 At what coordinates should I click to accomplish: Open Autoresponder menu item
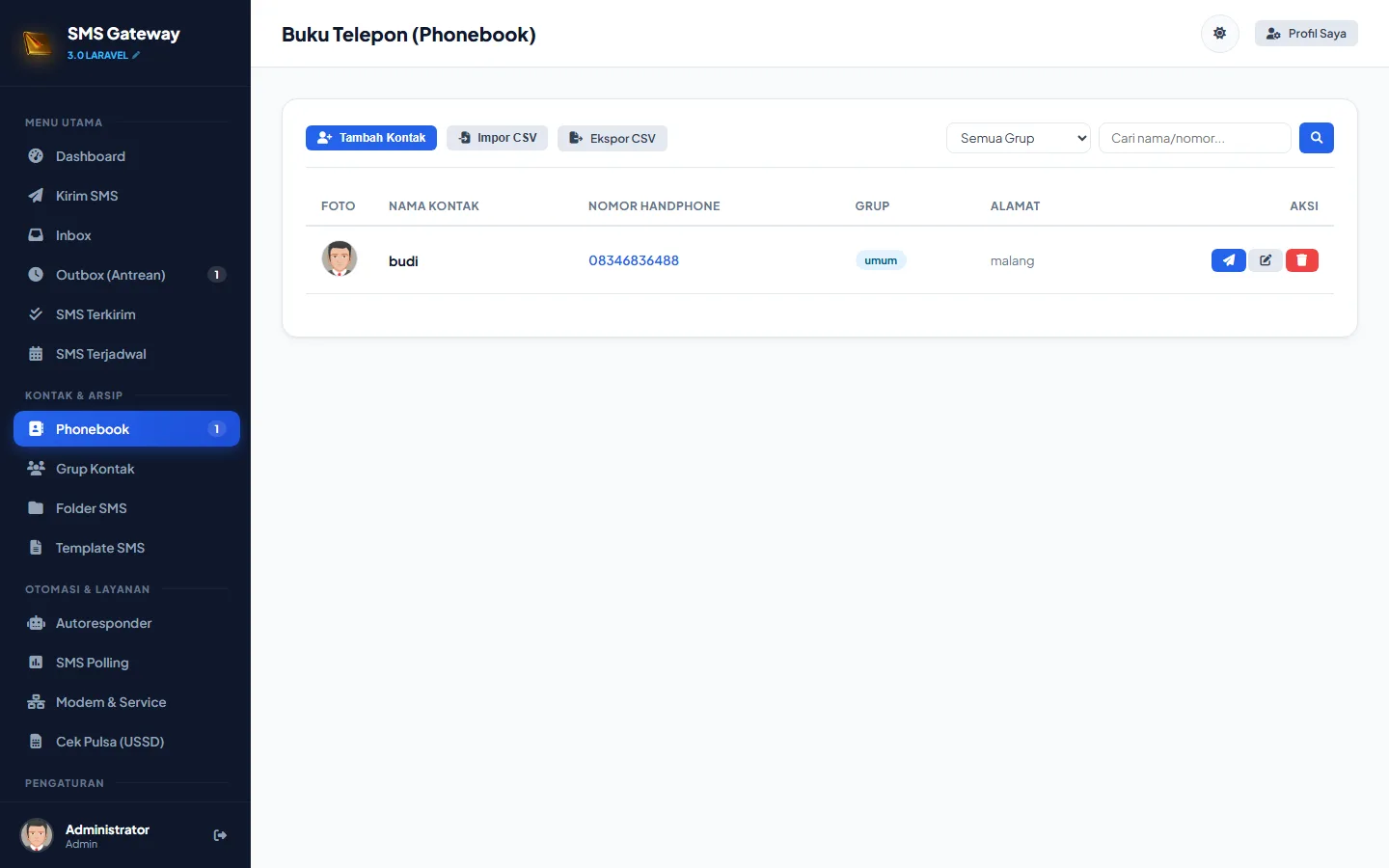(126, 623)
